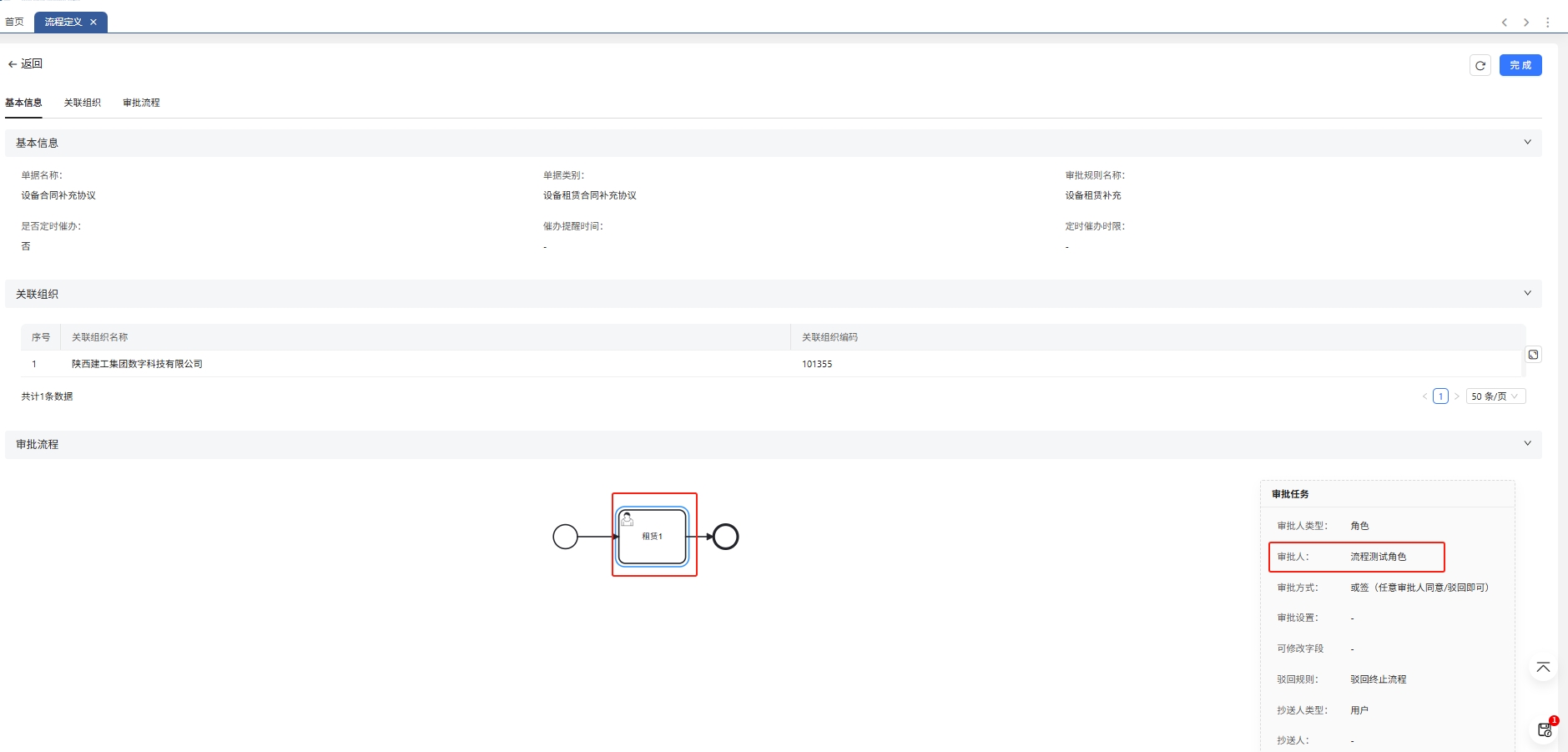Switch to the 审批流程 tab
The width and height of the screenshot is (1568, 752).
tap(141, 103)
